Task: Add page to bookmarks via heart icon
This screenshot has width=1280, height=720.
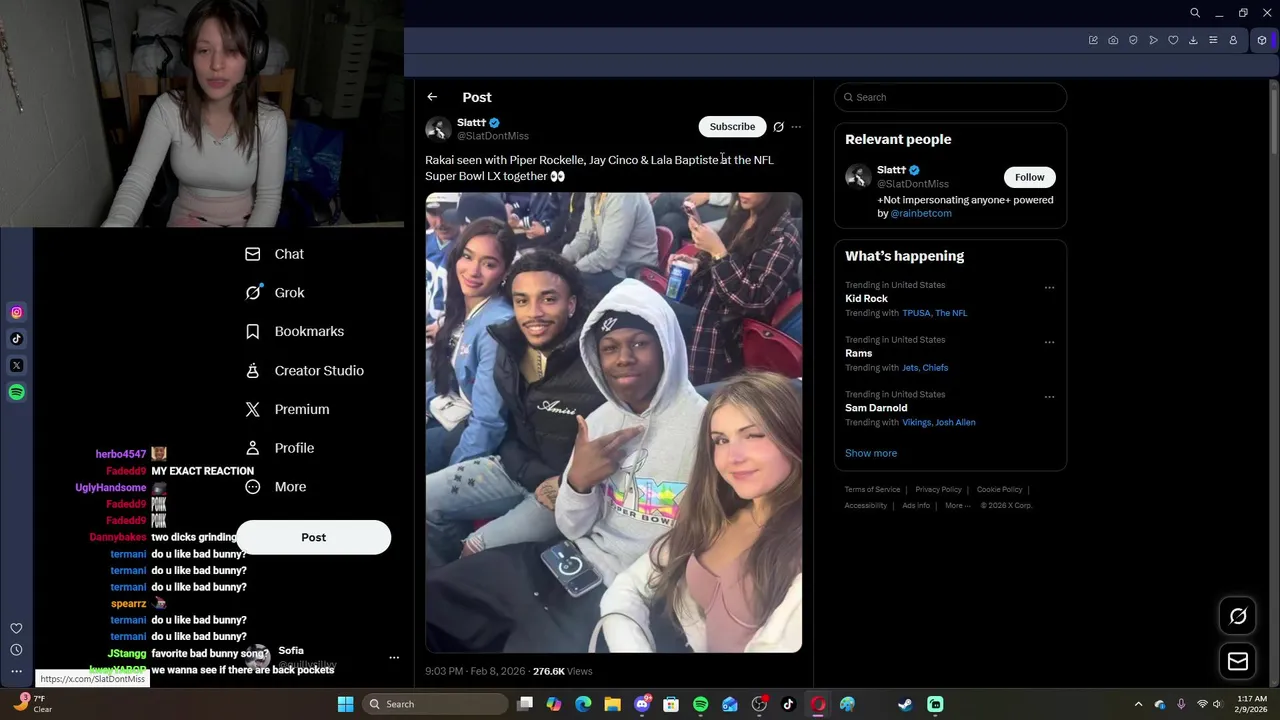Action: 1173,40
